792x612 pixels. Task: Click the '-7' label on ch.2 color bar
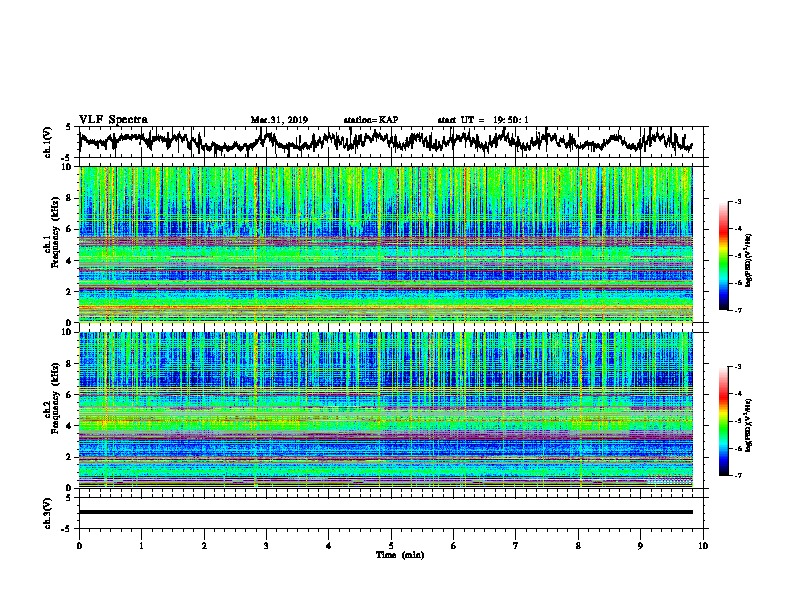pyautogui.click(x=738, y=475)
